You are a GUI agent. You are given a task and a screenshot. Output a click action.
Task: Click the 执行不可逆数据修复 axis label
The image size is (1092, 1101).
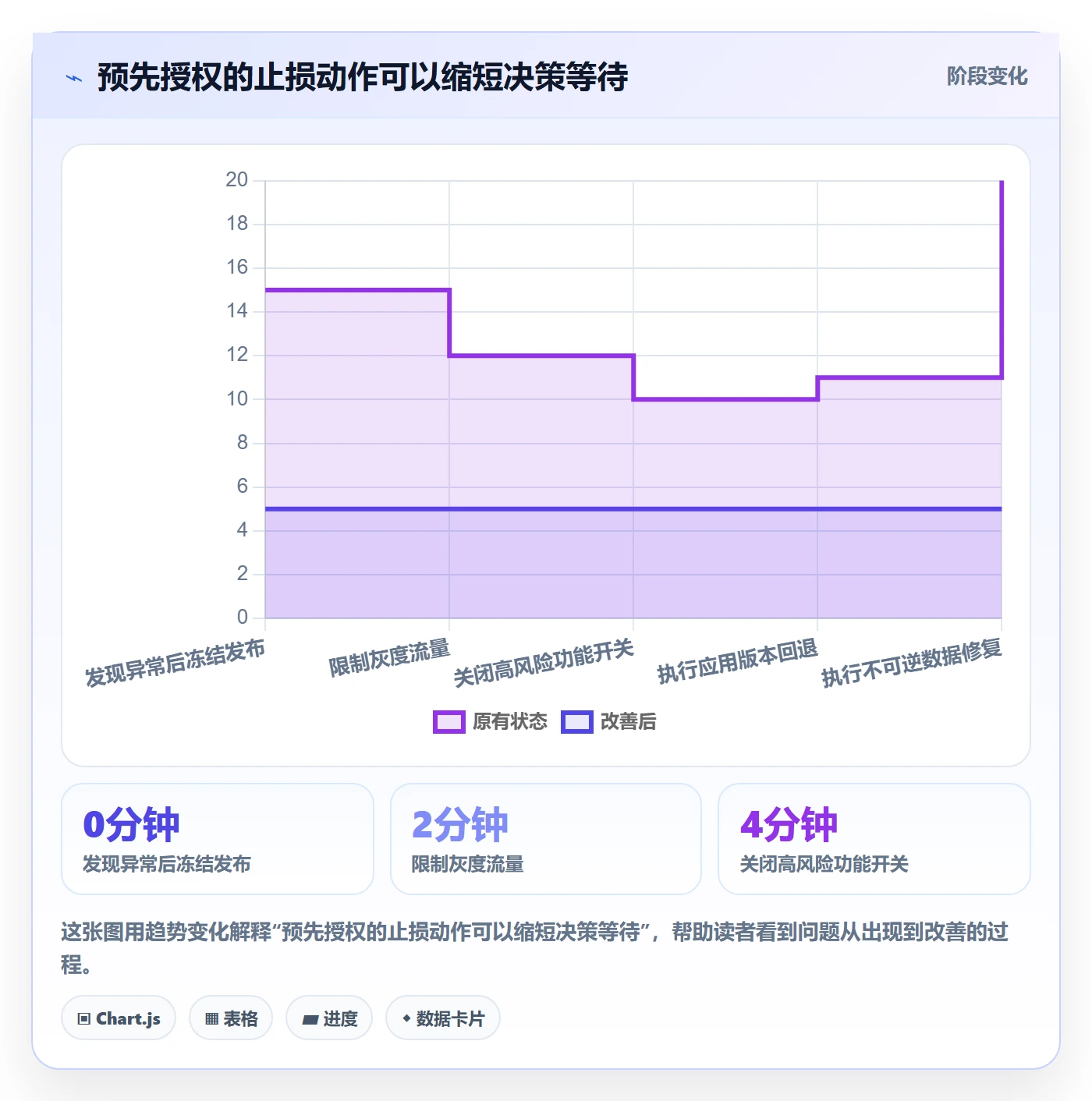coord(912,663)
